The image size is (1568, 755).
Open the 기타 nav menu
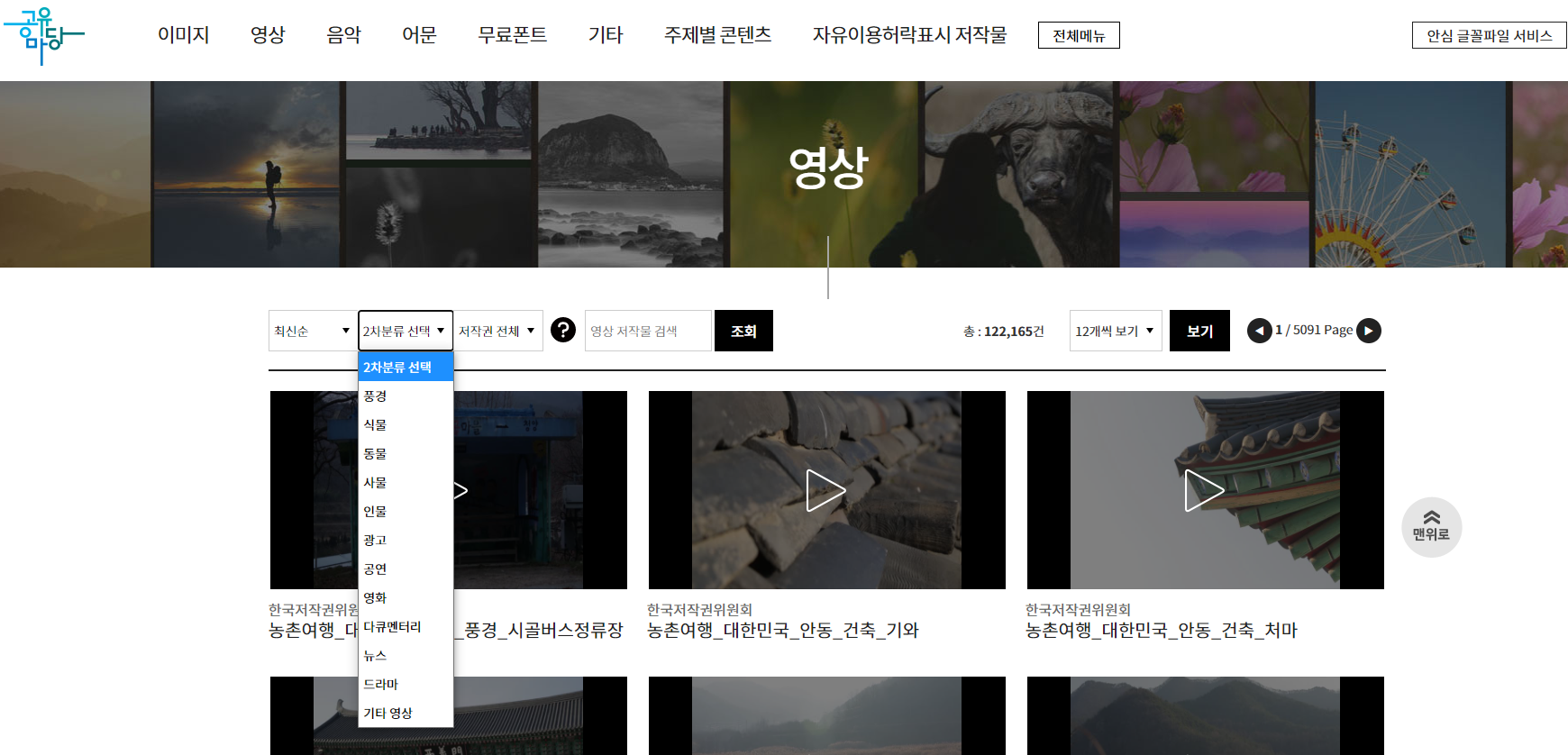click(x=606, y=34)
